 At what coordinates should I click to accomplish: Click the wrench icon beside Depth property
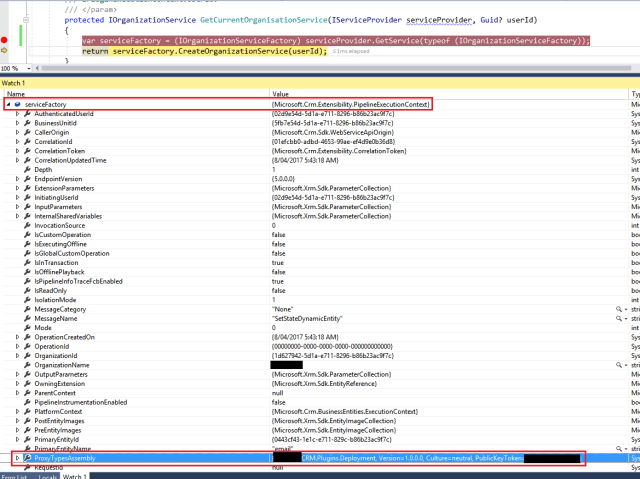27,170
